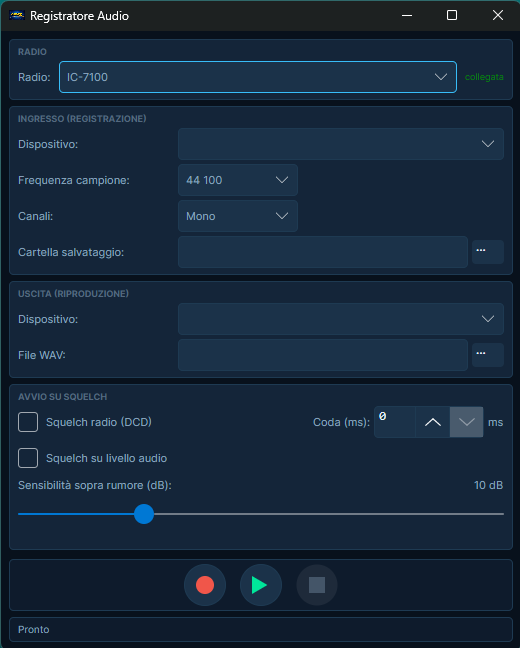Play the WAV file with green play button
This screenshot has width=520, height=648.
pyautogui.click(x=261, y=585)
